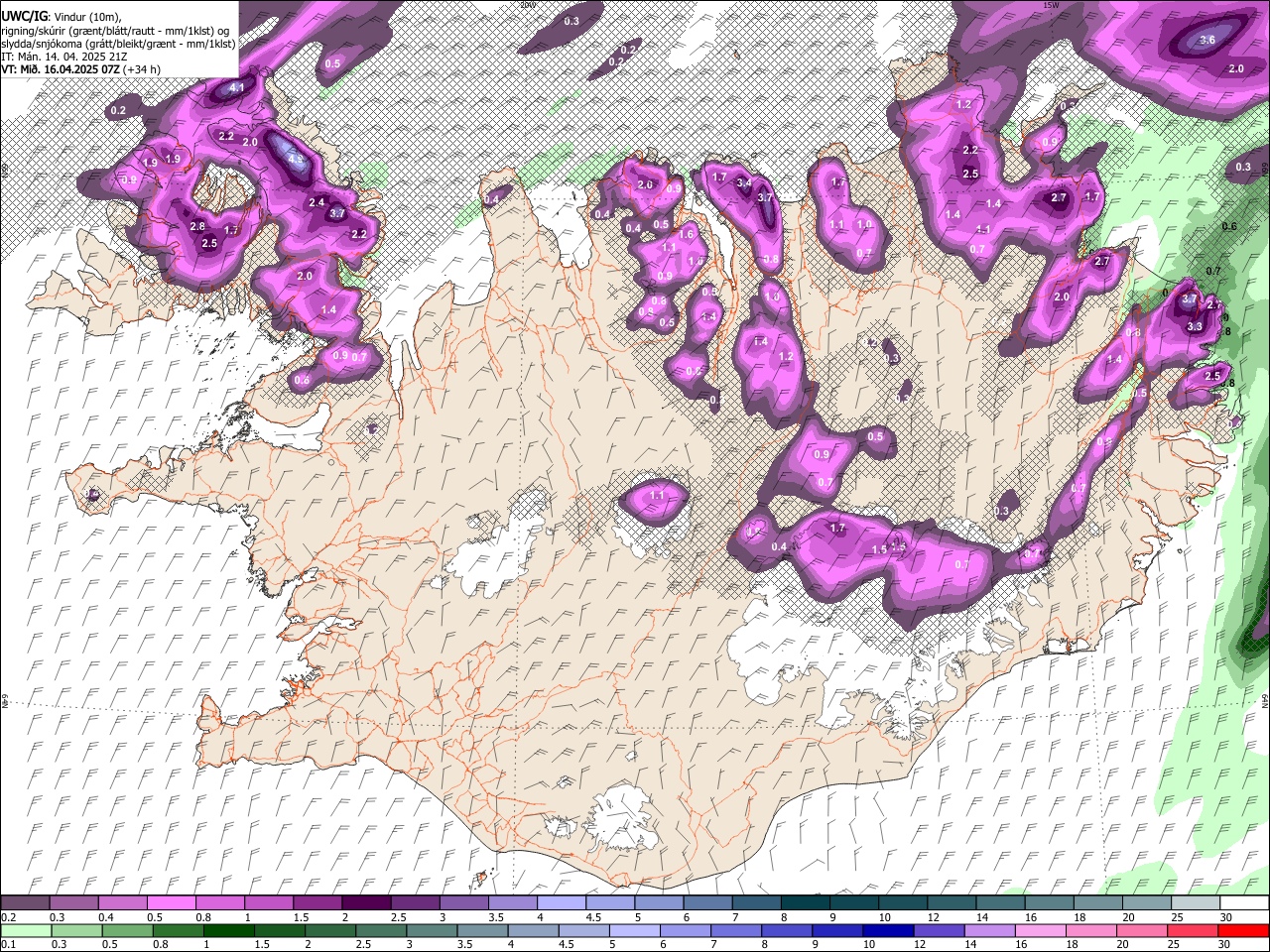
Task: Click the 3.3 value on the east coast
Action: [1195, 326]
